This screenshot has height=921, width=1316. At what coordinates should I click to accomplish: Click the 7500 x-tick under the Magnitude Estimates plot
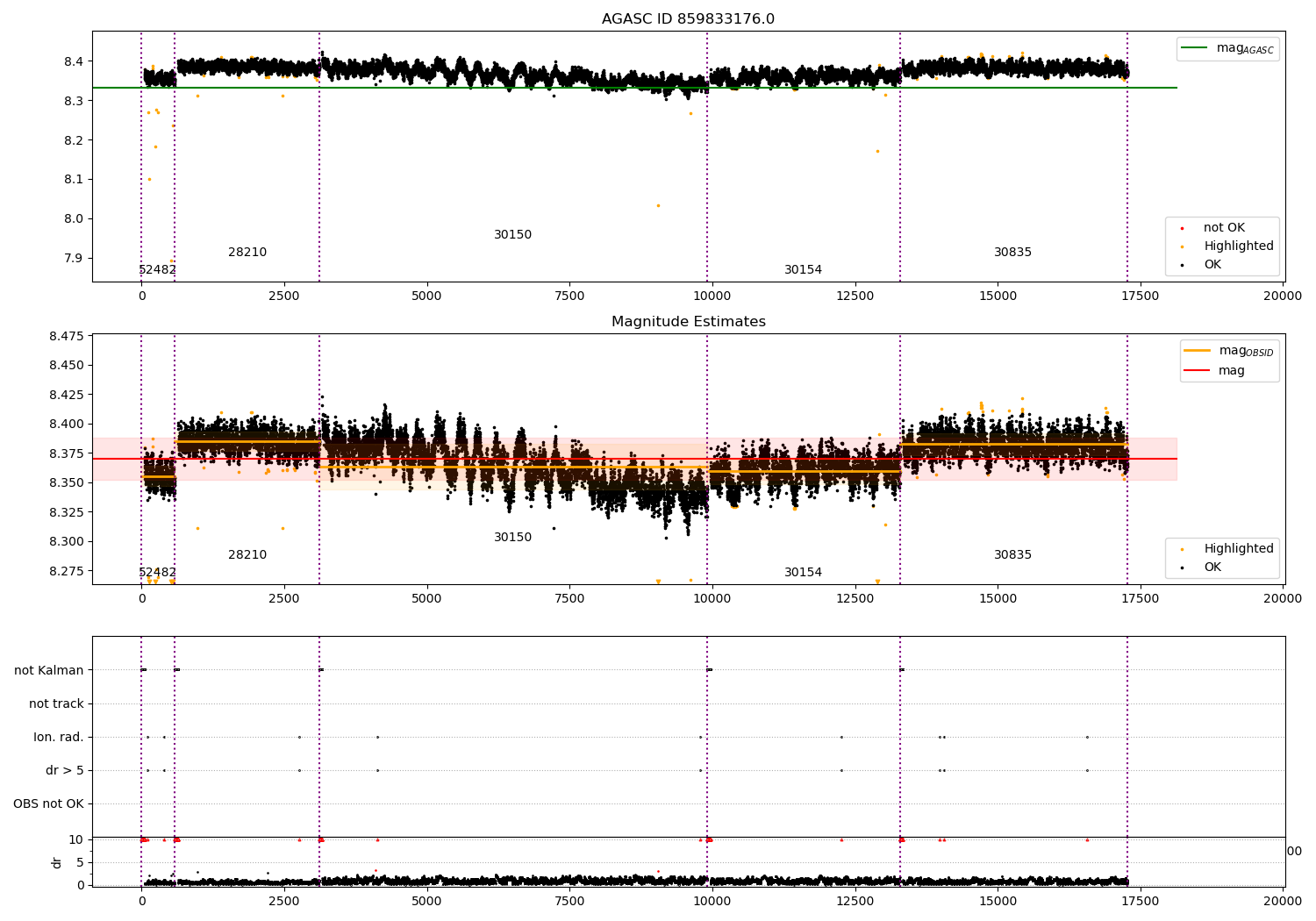click(570, 599)
